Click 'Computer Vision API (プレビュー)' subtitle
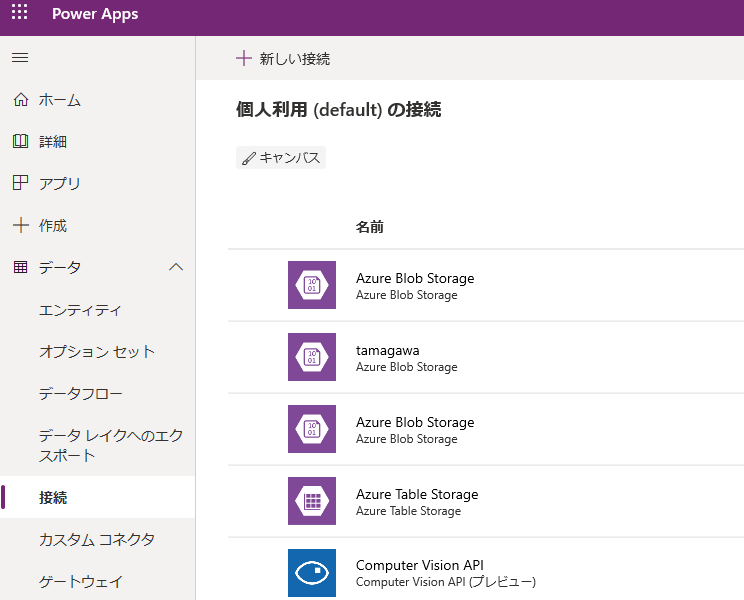The width and height of the screenshot is (744, 600). click(x=446, y=582)
